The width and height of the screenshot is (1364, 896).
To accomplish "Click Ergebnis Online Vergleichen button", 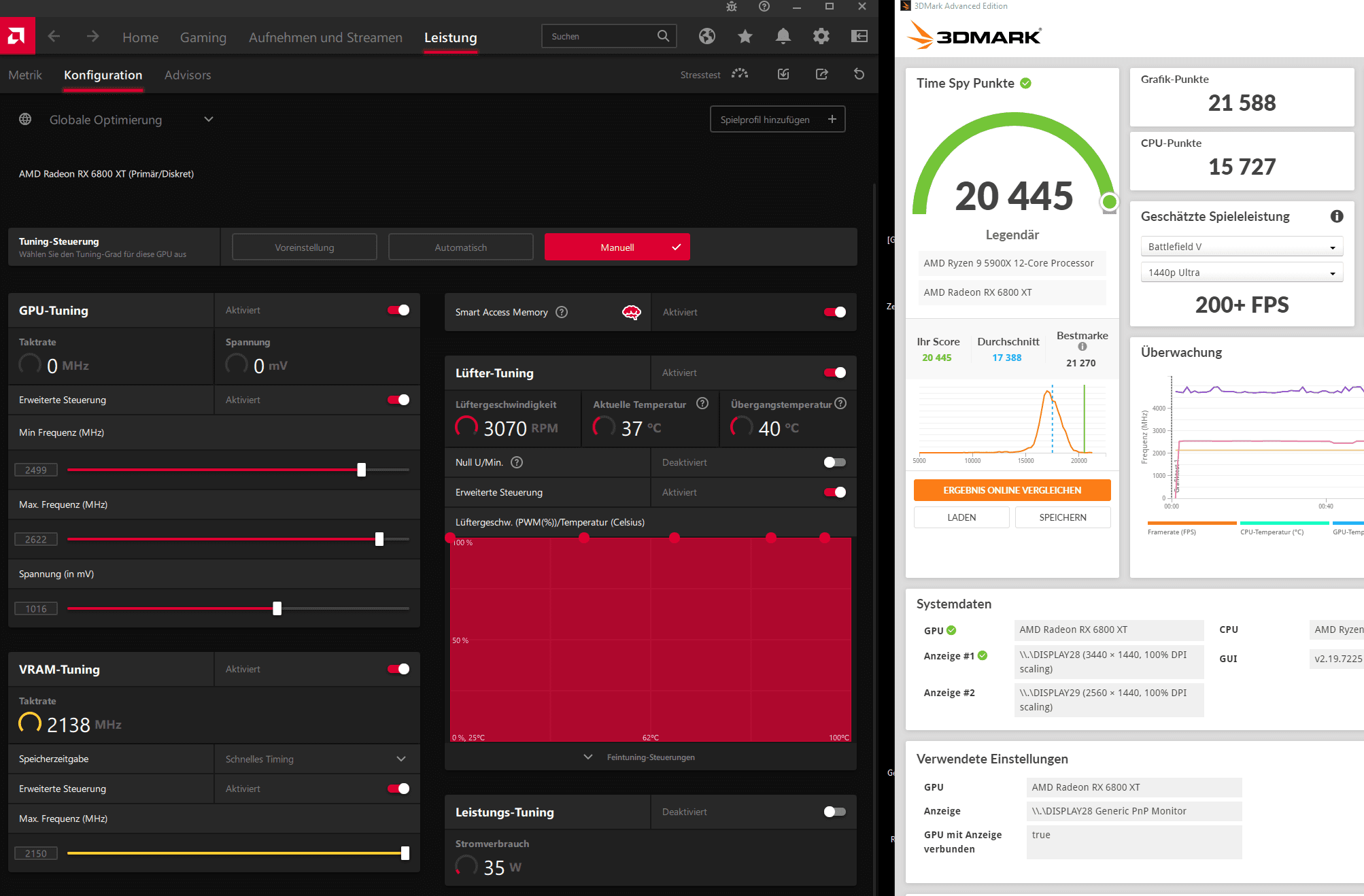I will (1012, 490).
